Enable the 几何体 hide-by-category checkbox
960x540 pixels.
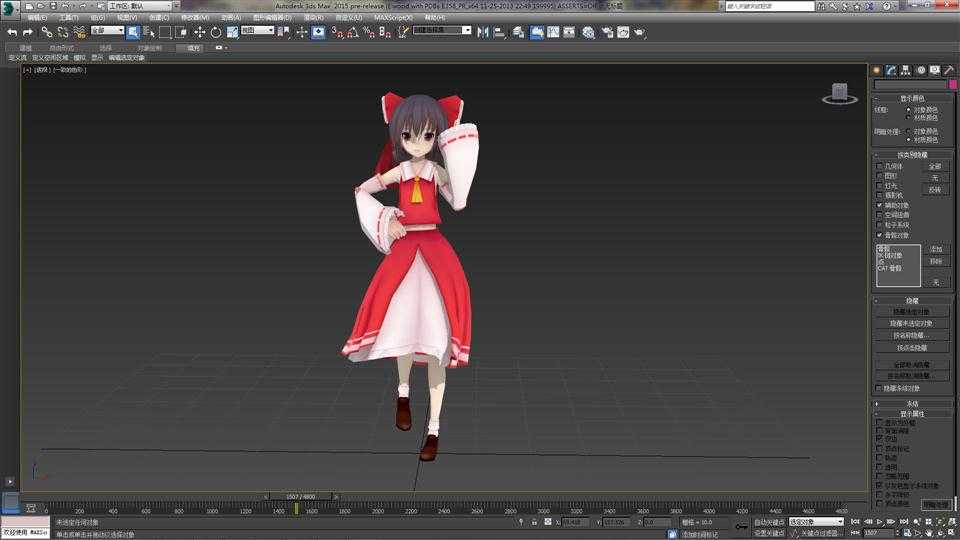point(879,166)
